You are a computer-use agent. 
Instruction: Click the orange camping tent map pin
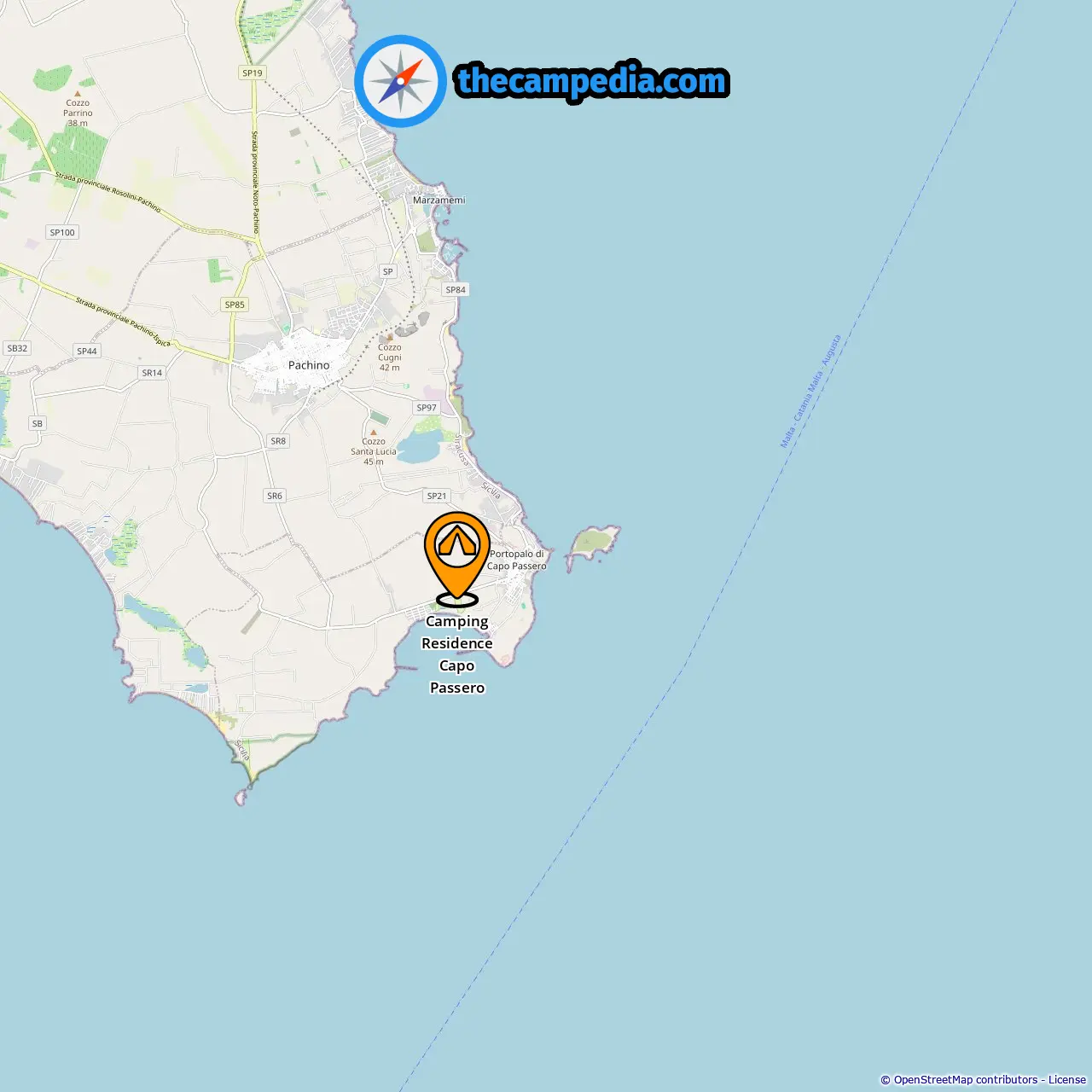click(457, 559)
